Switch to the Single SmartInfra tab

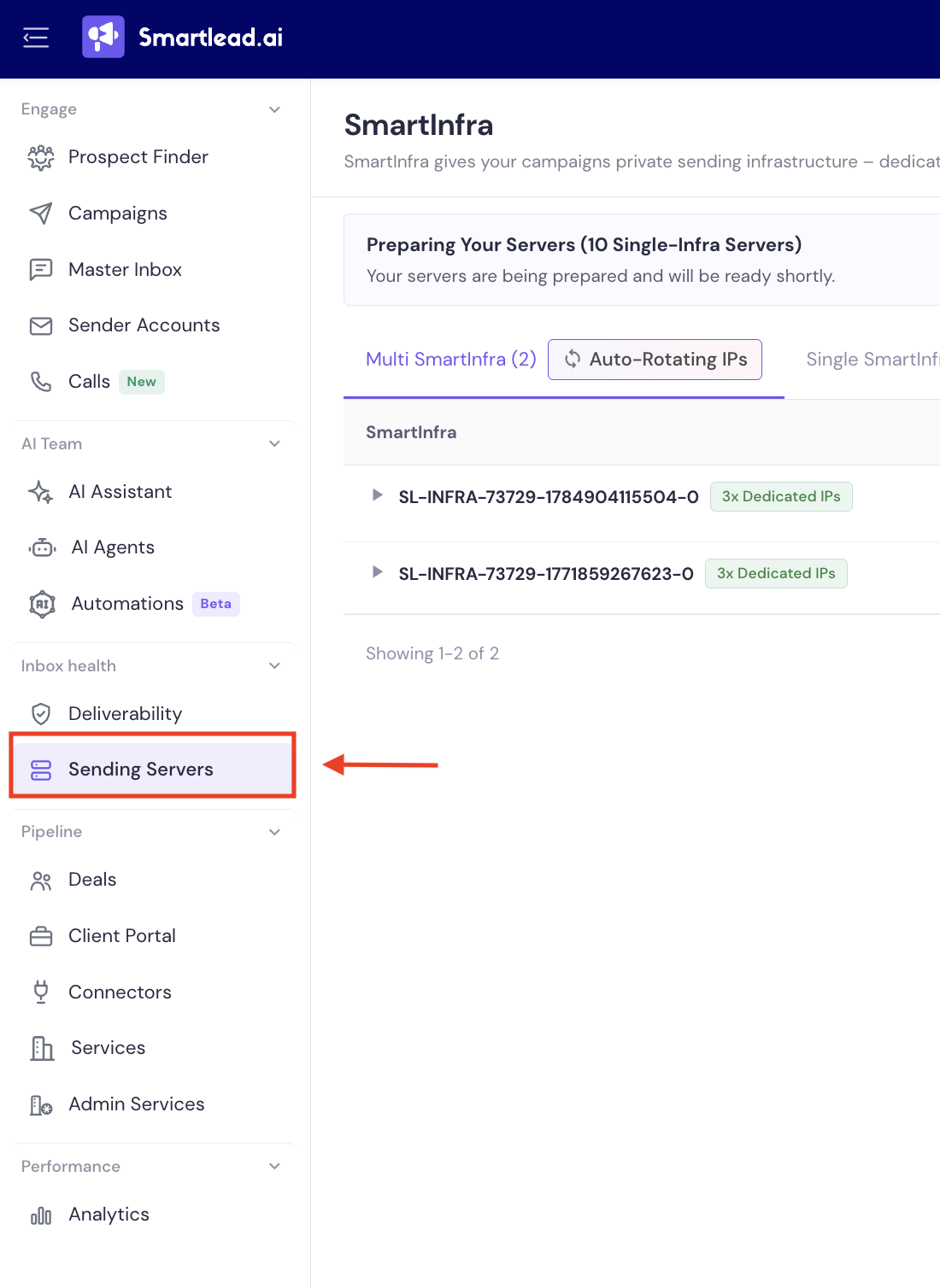[x=872, y=360]
